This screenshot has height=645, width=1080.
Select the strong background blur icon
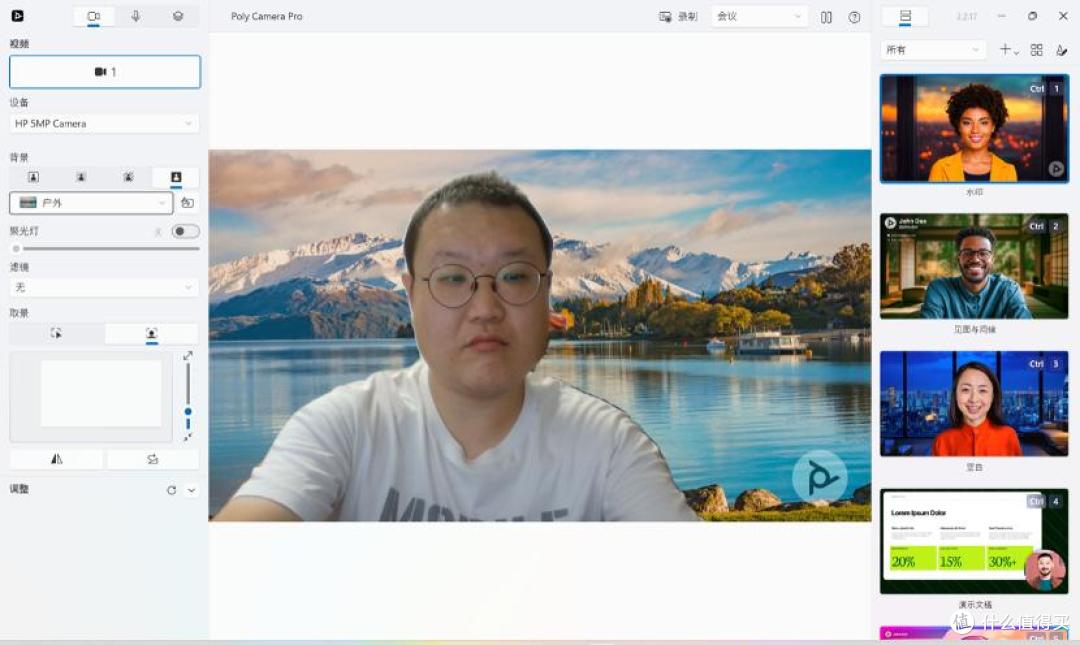(x=128, y=177)
